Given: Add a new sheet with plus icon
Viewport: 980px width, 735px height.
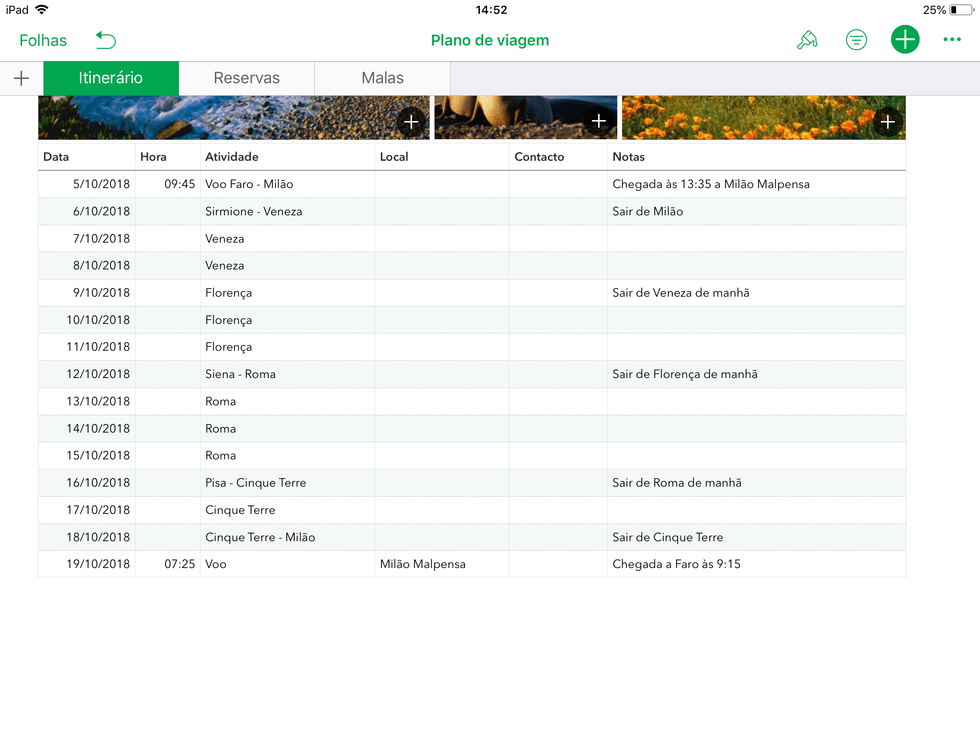Looking at the screenshot, I should [21, 78].
